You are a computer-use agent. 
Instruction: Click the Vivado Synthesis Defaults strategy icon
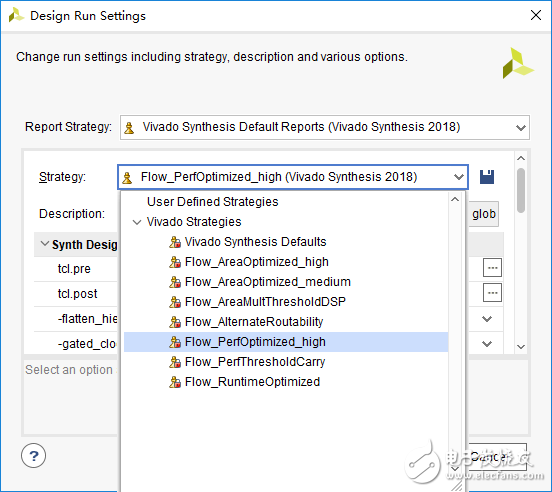pyautogui.click(x=175, y=242)
